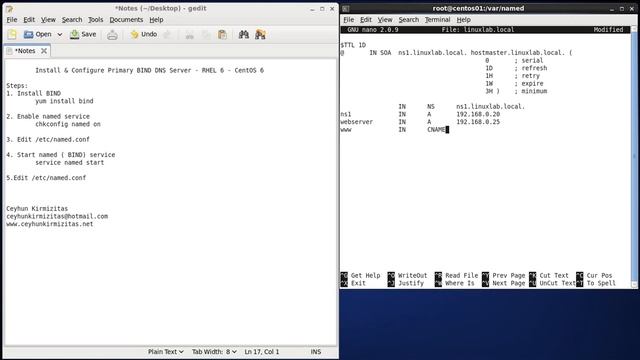Open terminal View menu
Viewport: 640px width, 360px height.
(x=385, y=20)
